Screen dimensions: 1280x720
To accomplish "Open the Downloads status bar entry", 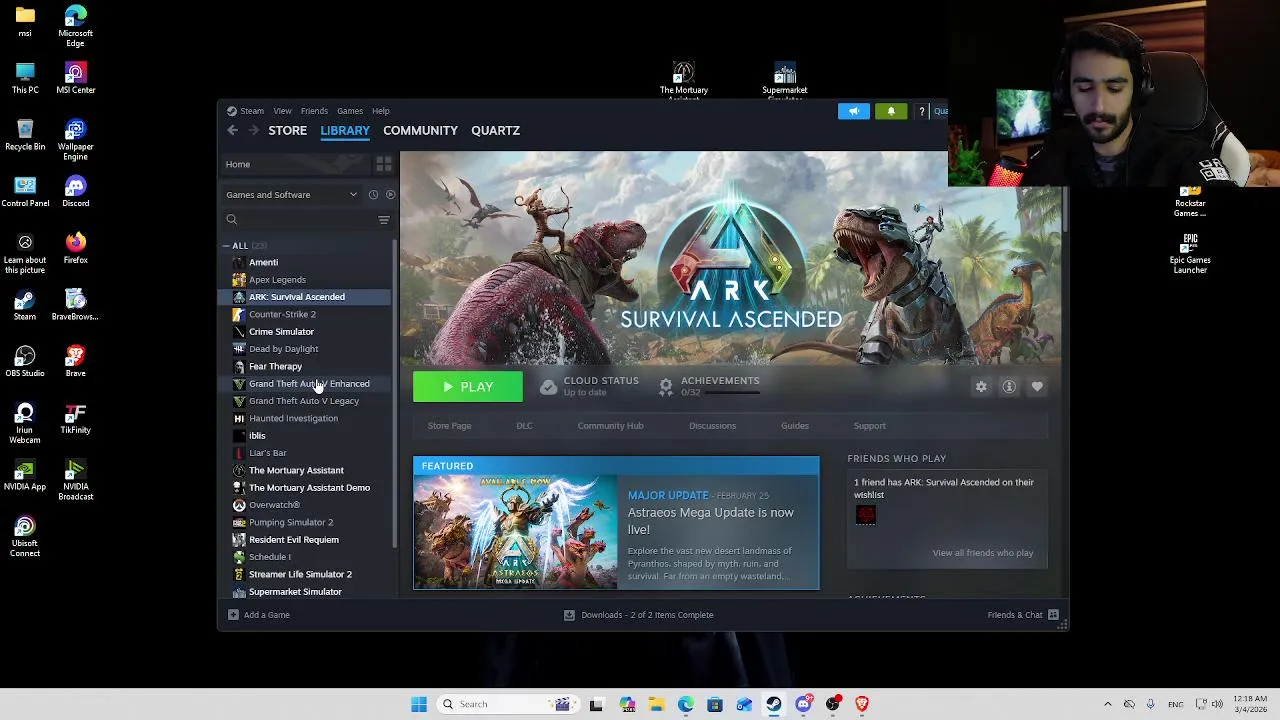I will pyautogui.click(x=639, y=615).
